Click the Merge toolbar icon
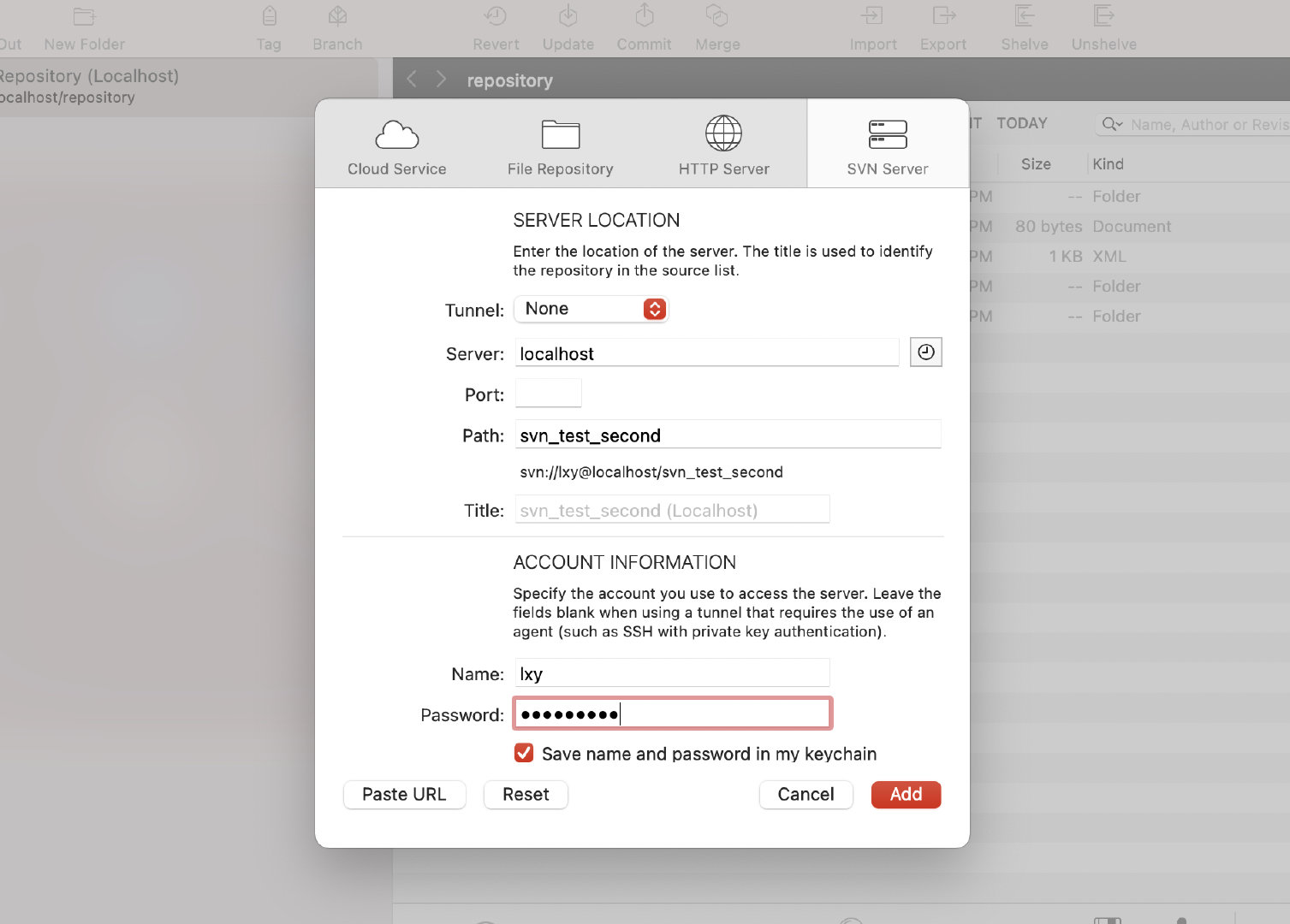This screenshot has width=1290, height=924. click(717, 16)
